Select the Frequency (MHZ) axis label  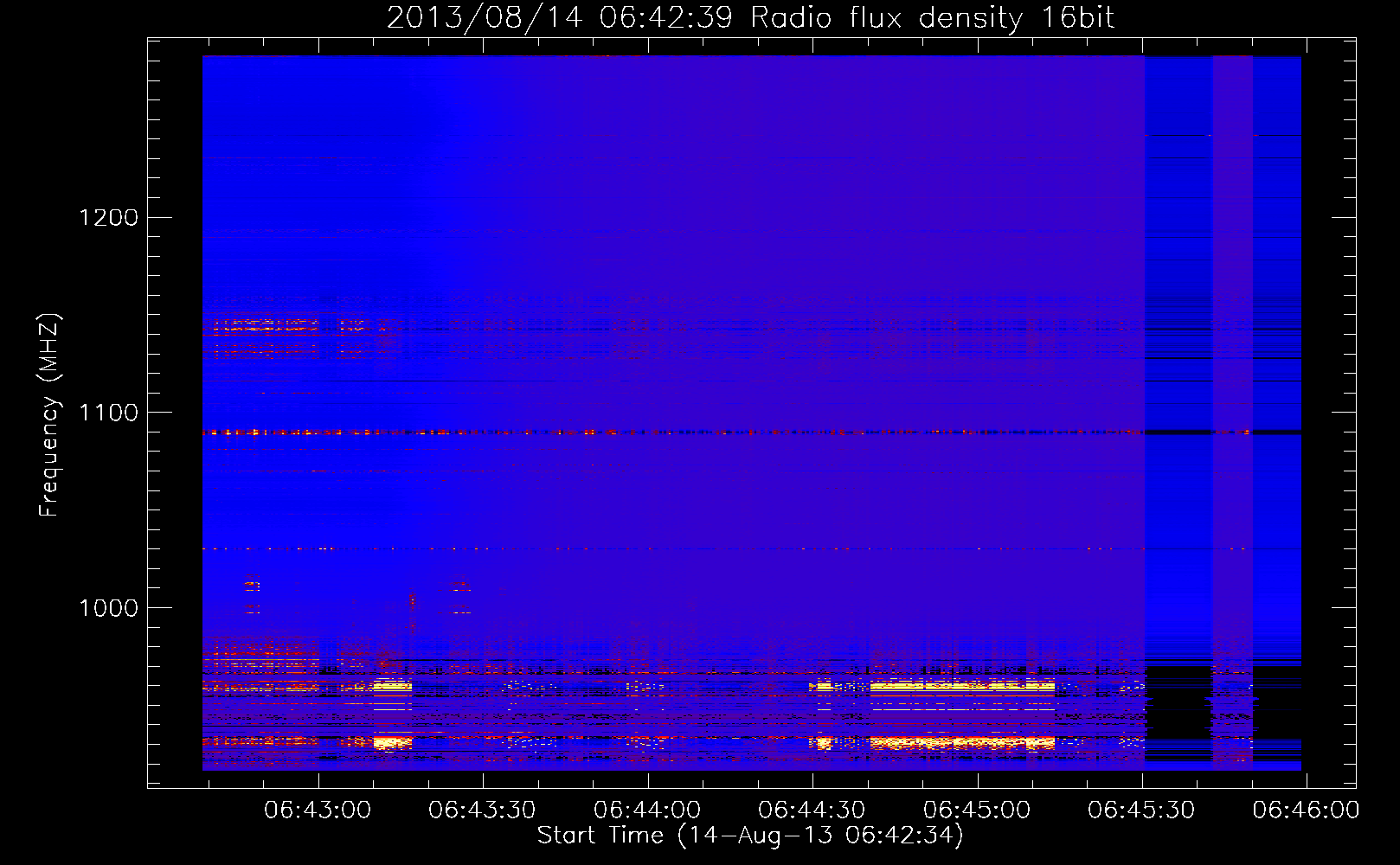(x=49, y=415)
